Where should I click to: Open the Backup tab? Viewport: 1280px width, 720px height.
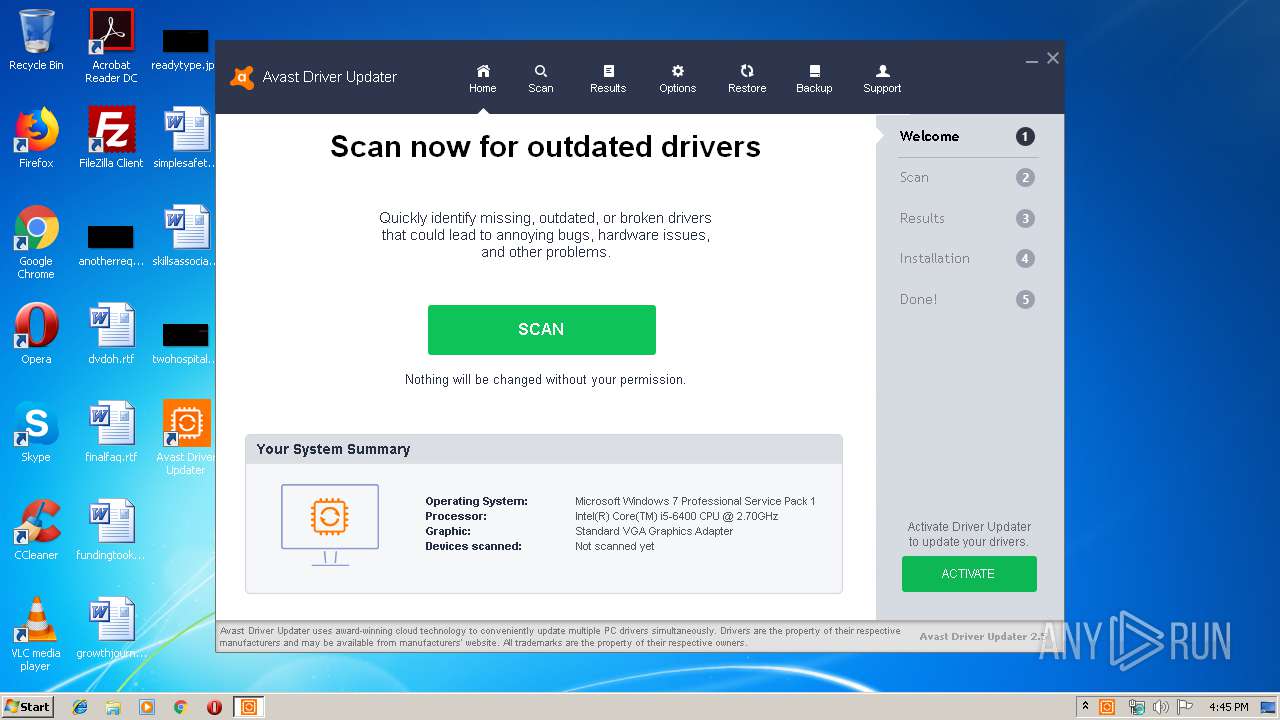click(x=814, y=79)
